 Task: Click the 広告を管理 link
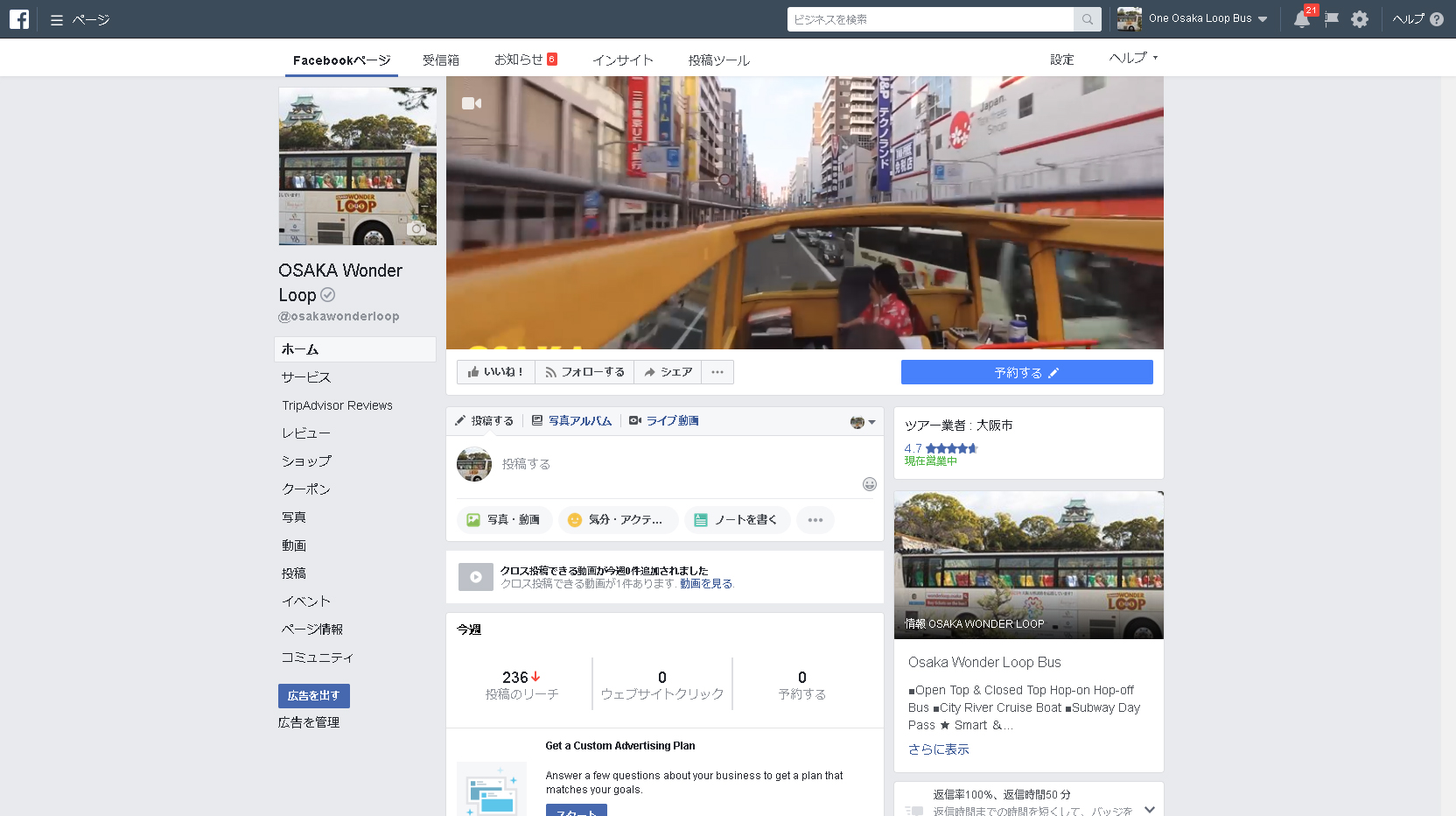pos(309,722)
